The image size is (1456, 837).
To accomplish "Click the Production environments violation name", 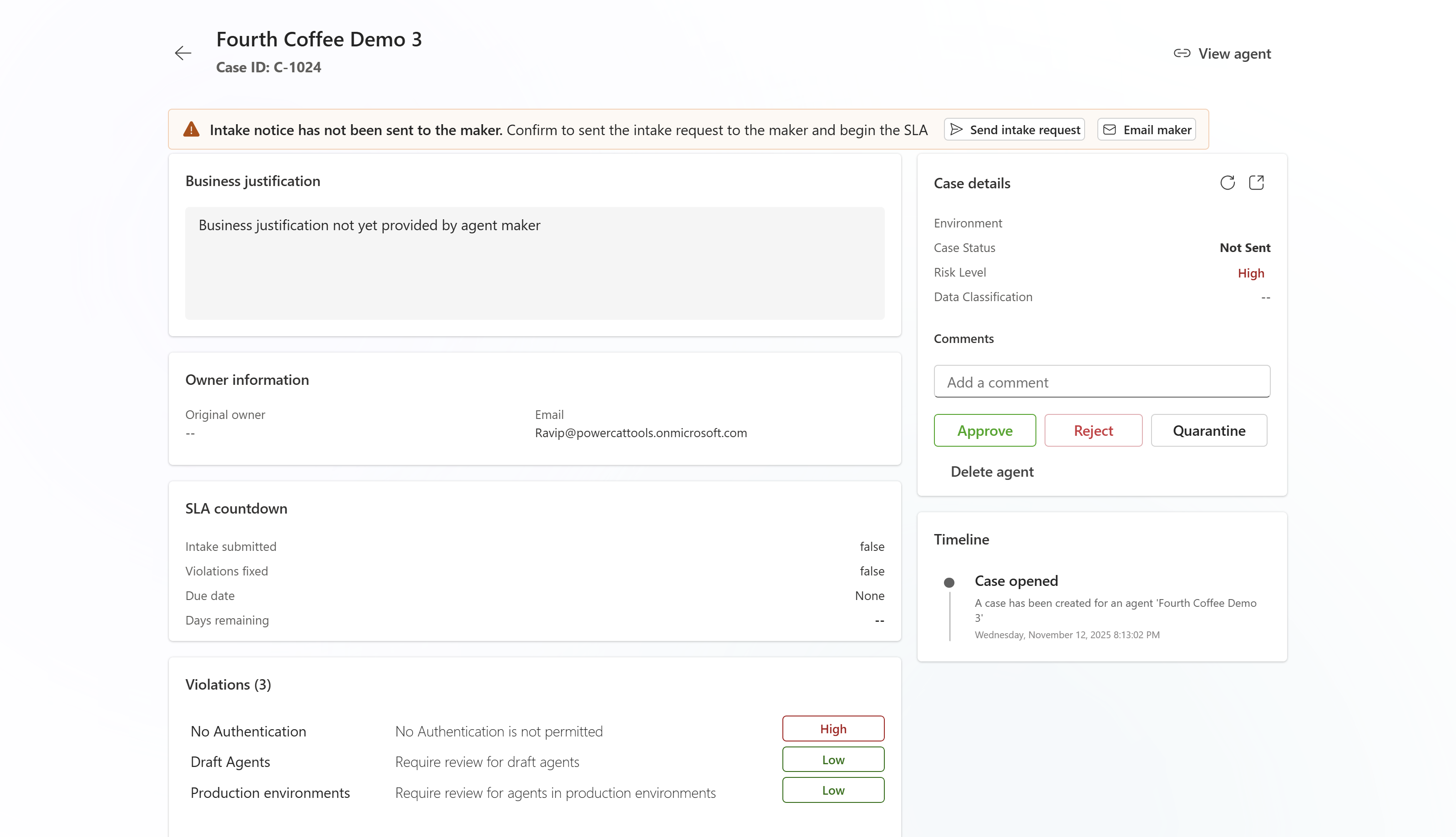I will 270,793.
